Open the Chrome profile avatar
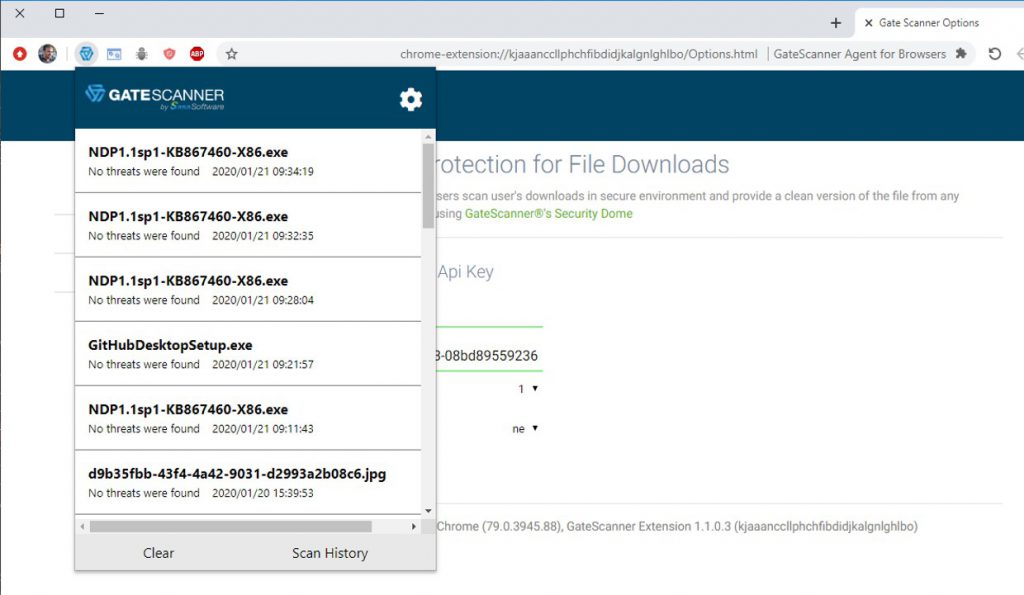This screenshot has width=1024, height=595. click(48, 54)
